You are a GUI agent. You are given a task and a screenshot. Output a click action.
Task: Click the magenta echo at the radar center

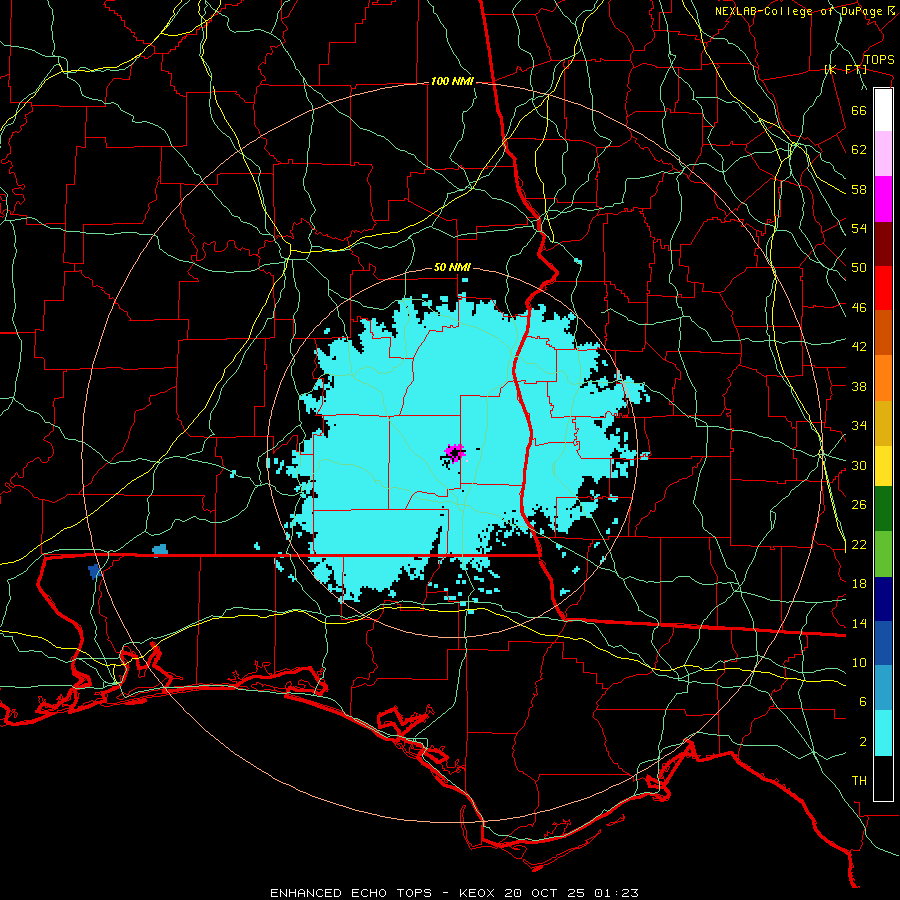tap(455, 452)
